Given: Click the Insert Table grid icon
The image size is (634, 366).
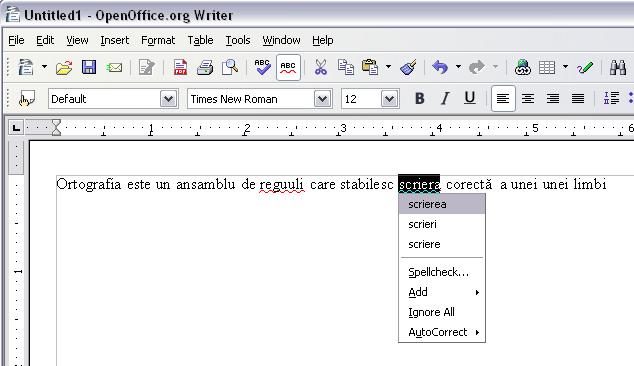Looking at the screenshot, I should click(547, 67).
